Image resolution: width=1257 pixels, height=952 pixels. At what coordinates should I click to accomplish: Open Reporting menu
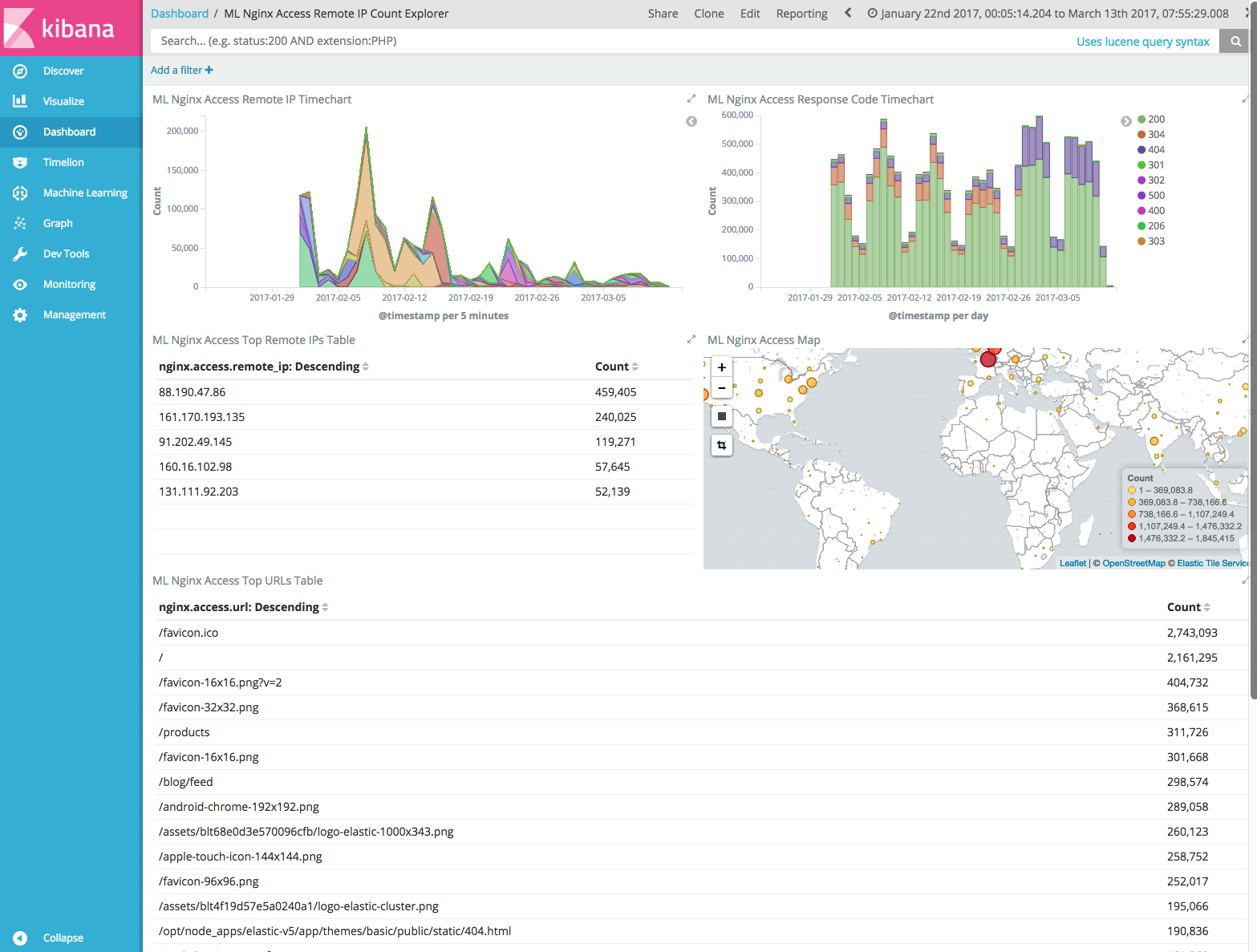point(801,14)
